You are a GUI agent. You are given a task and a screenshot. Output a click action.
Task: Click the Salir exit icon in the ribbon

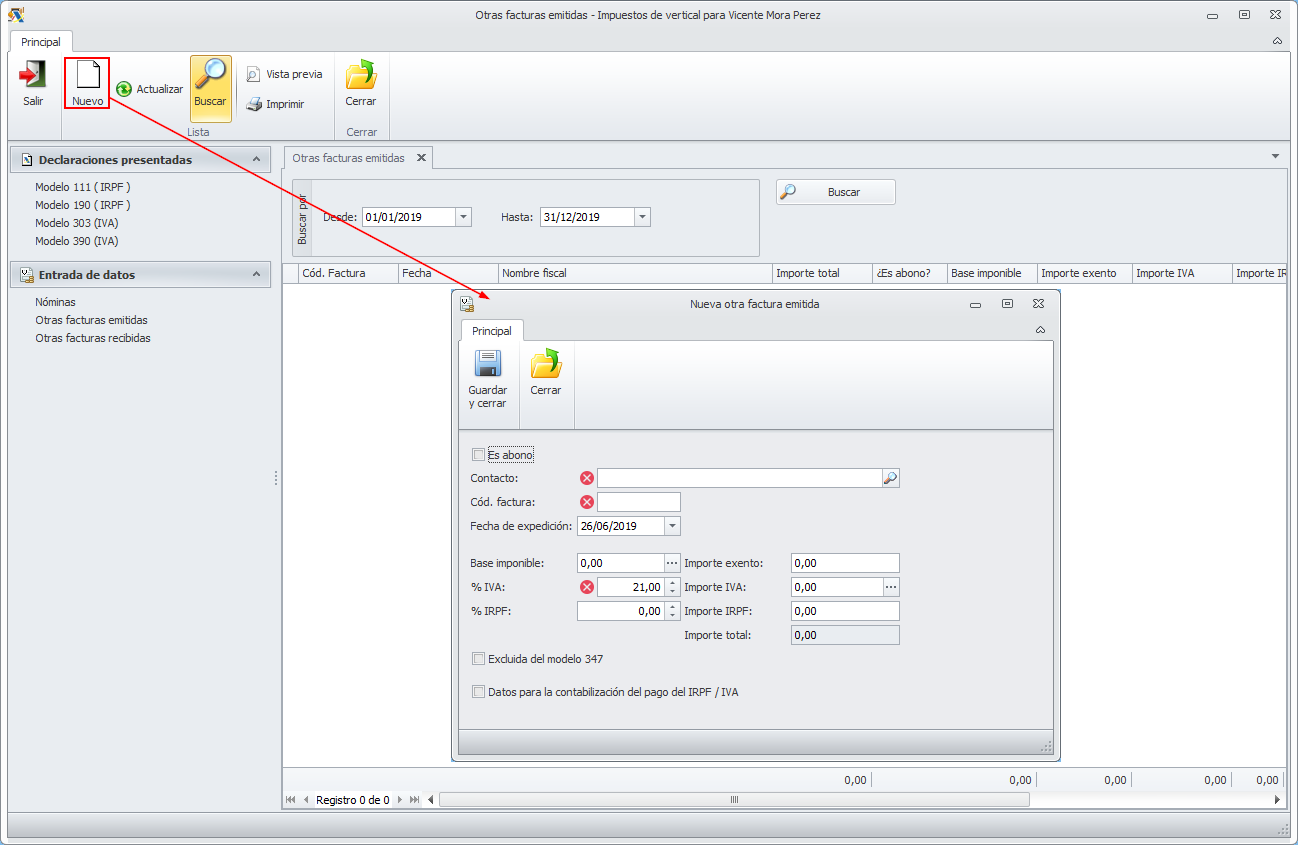[33, 76]
